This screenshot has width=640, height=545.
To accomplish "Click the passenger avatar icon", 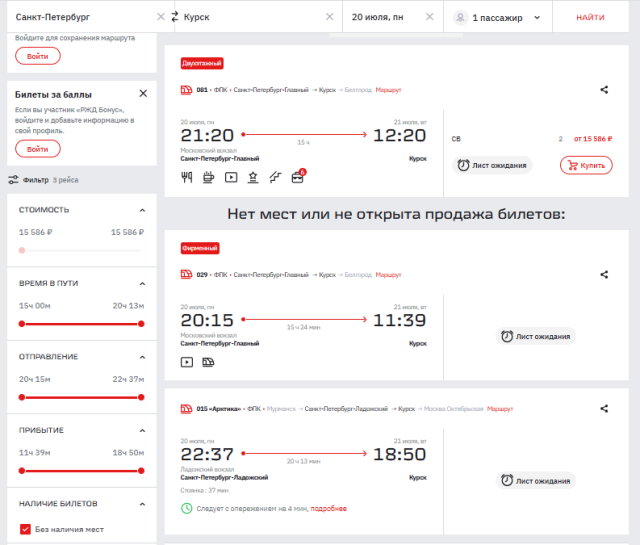I will [x=460, y=18].
